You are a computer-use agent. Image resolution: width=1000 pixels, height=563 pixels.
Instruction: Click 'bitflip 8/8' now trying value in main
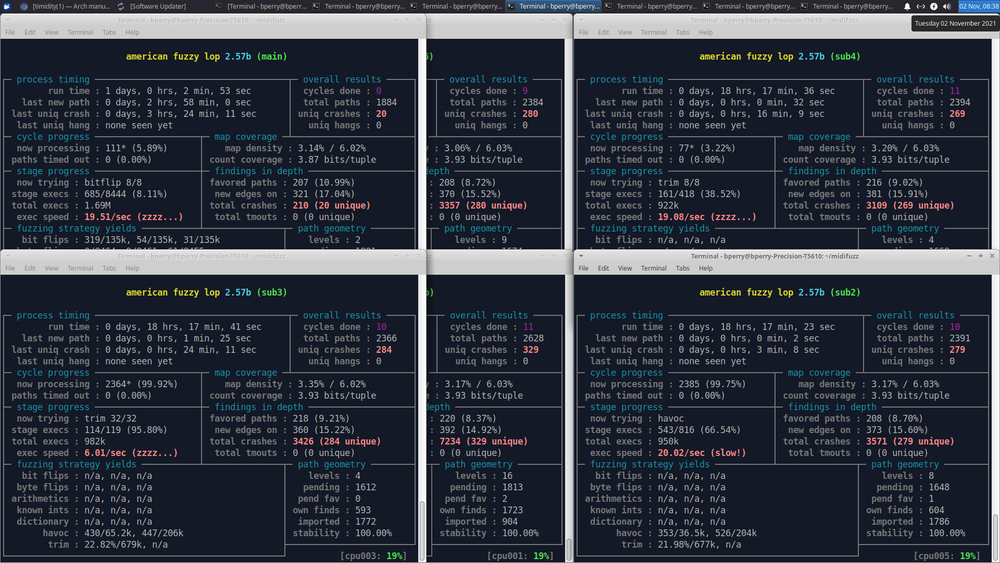coord(113,182)
